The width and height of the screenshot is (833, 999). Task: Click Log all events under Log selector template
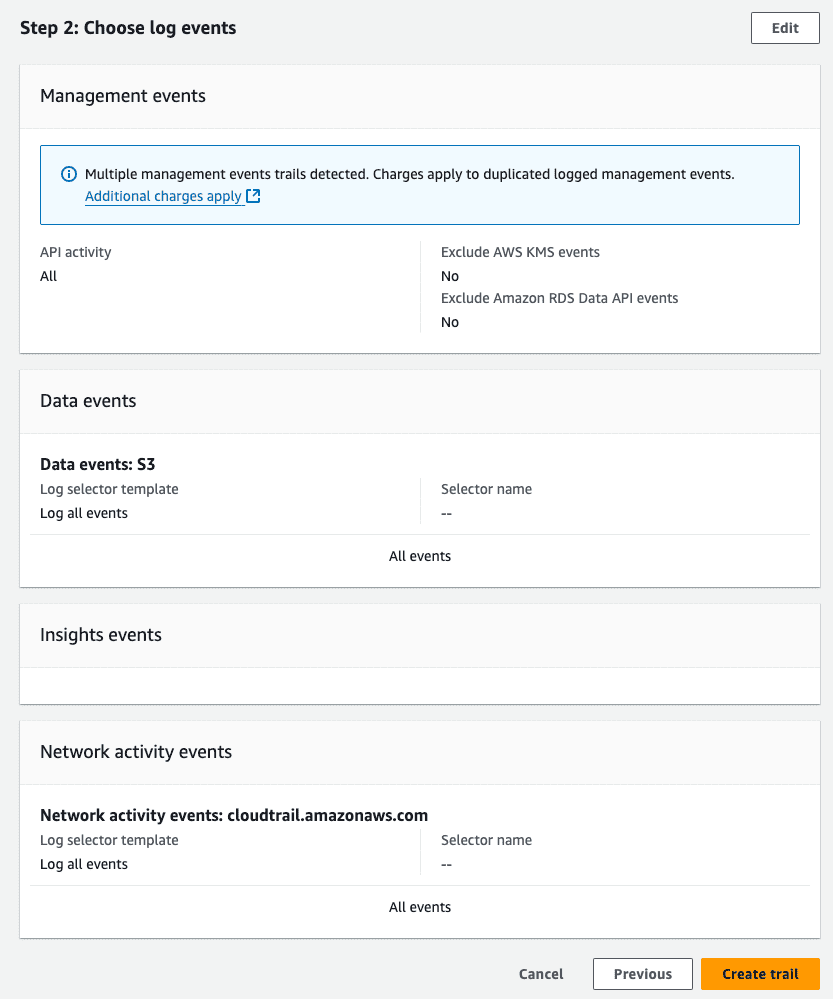pyautogui.click(x=84, y=512)
